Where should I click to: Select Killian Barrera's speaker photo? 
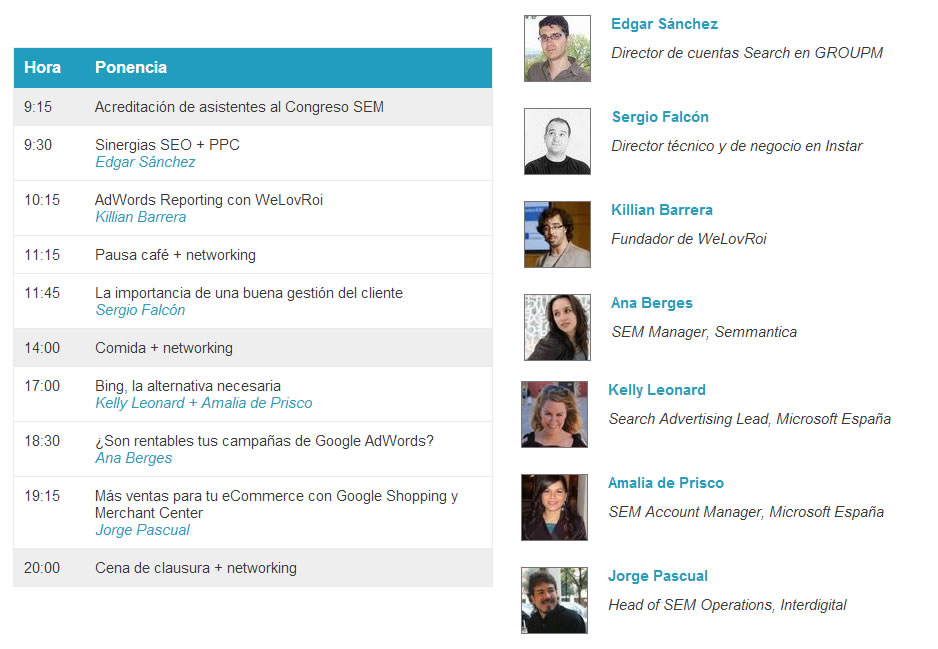point(557,234)
